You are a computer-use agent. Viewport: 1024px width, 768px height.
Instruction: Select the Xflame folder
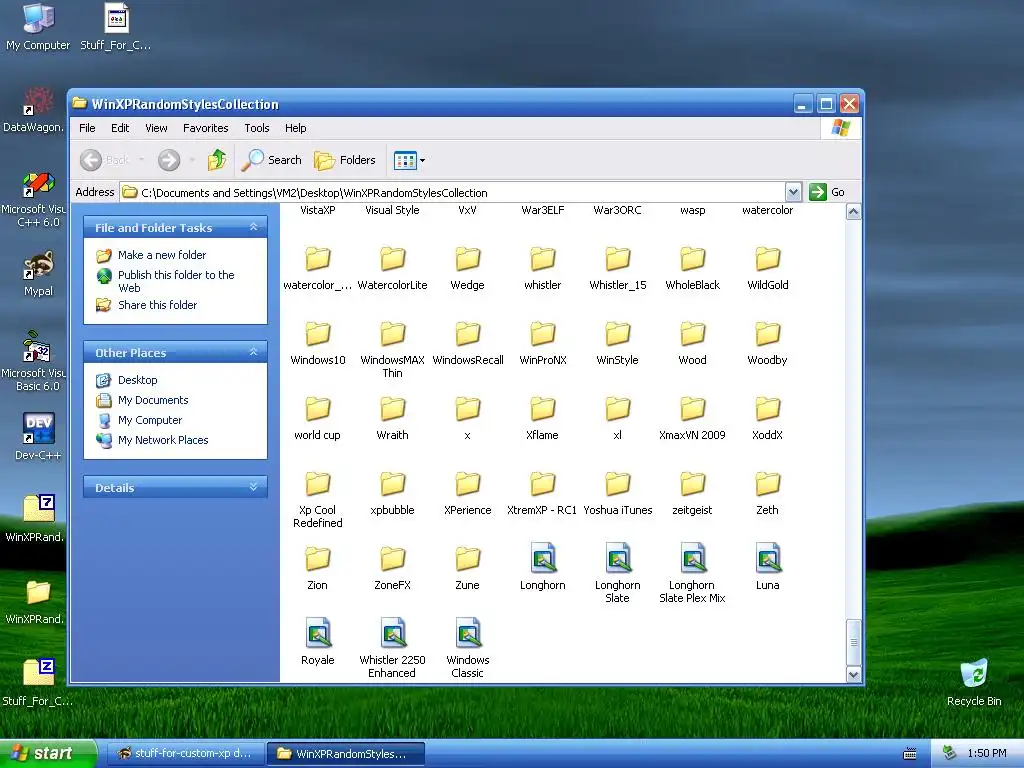coord(542,419)
